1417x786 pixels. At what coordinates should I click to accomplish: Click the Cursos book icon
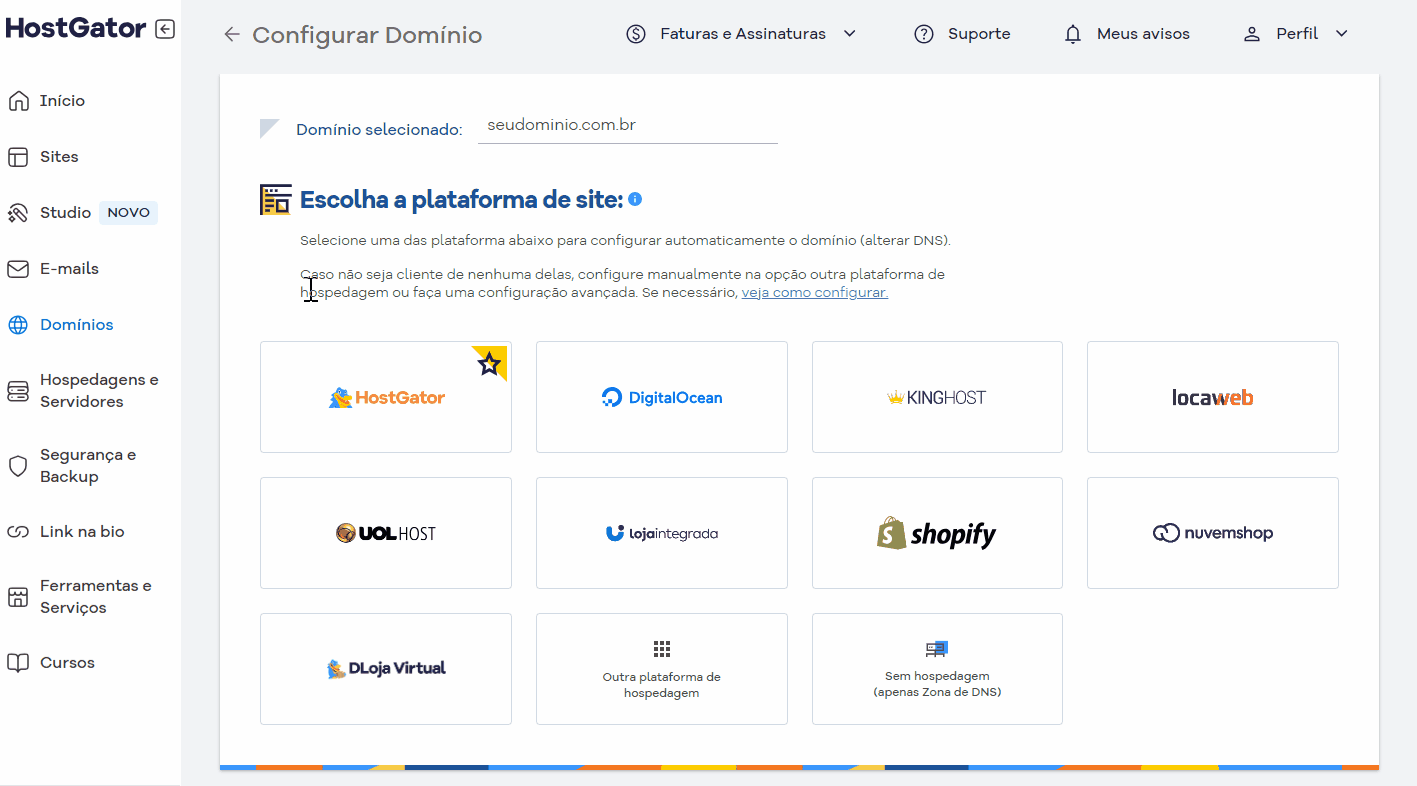click(x=18, y=663)
